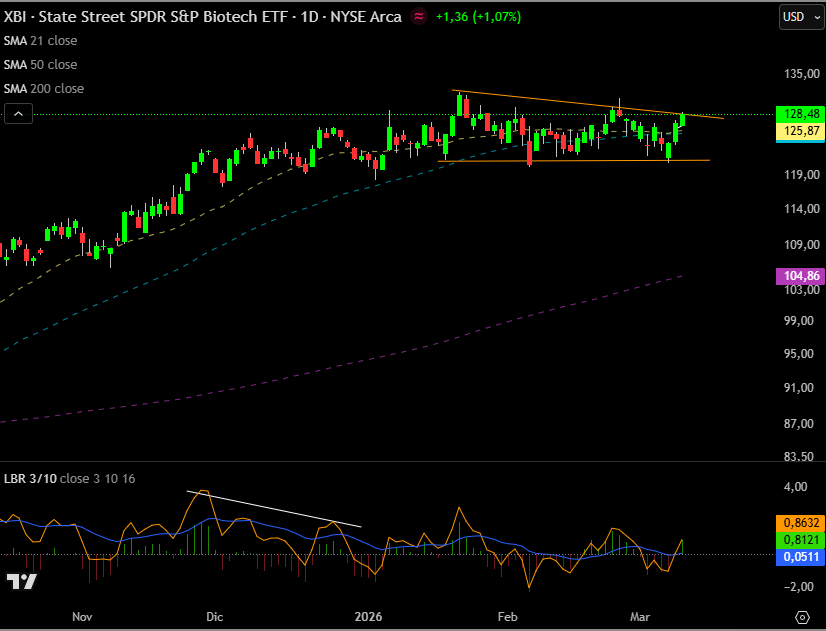
Task: Click the purple 104,86 SMA value label
Action: click(x=798, y=275)
